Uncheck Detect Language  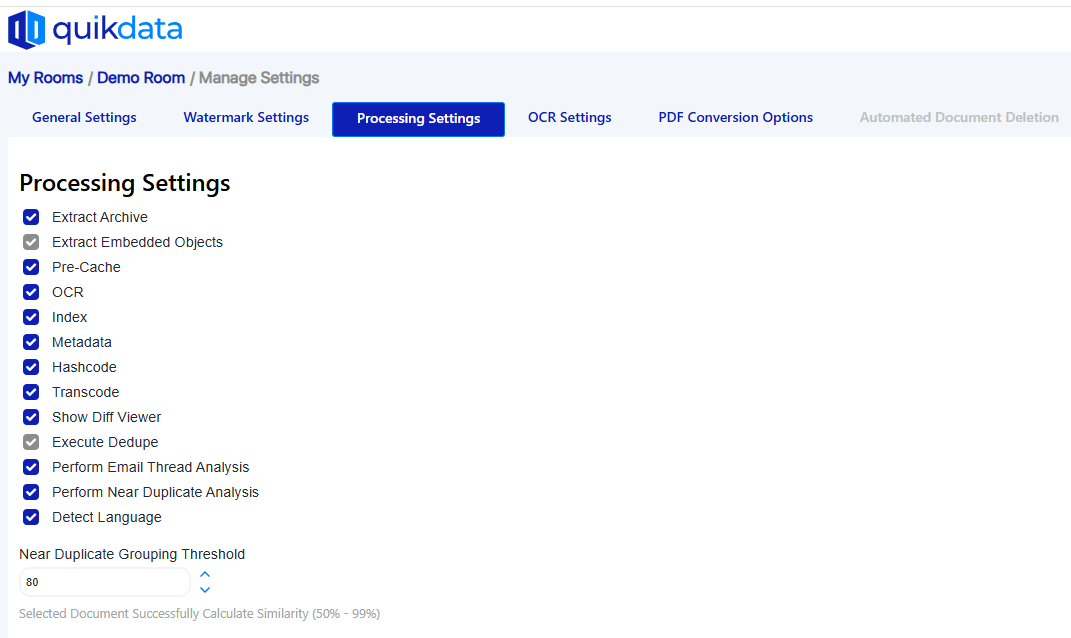(30, 517)
